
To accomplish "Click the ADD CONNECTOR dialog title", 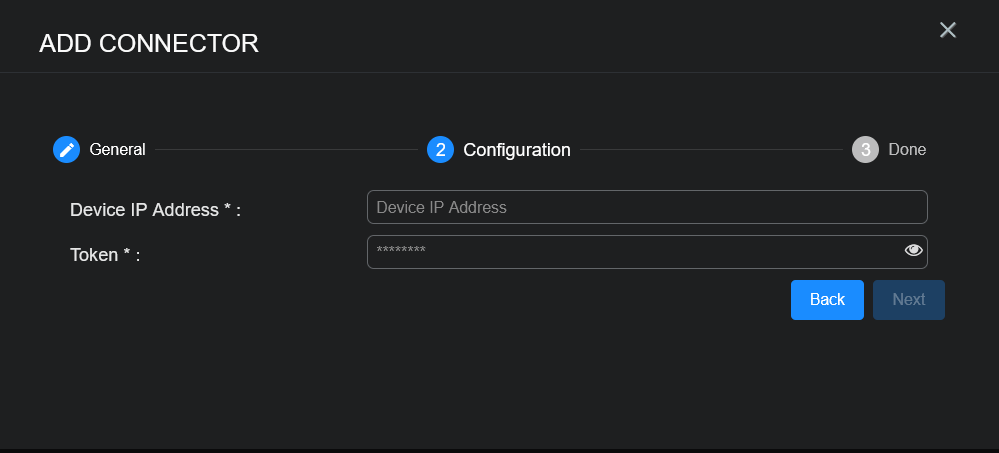I will tap(149, 43).
